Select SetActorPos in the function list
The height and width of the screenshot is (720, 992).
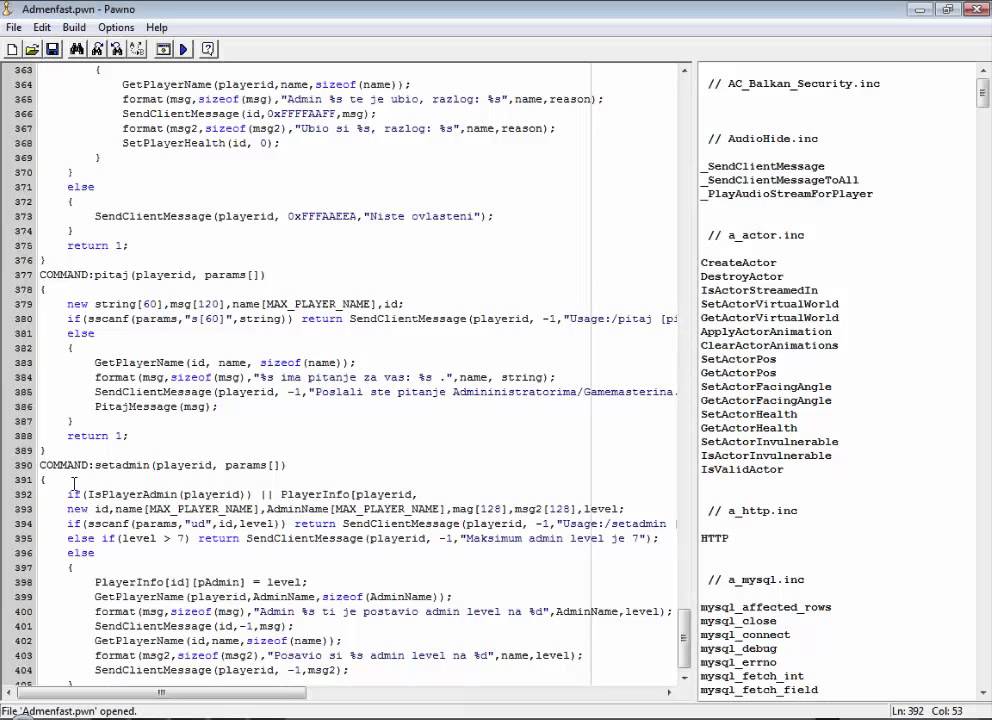tap(738, 359)
